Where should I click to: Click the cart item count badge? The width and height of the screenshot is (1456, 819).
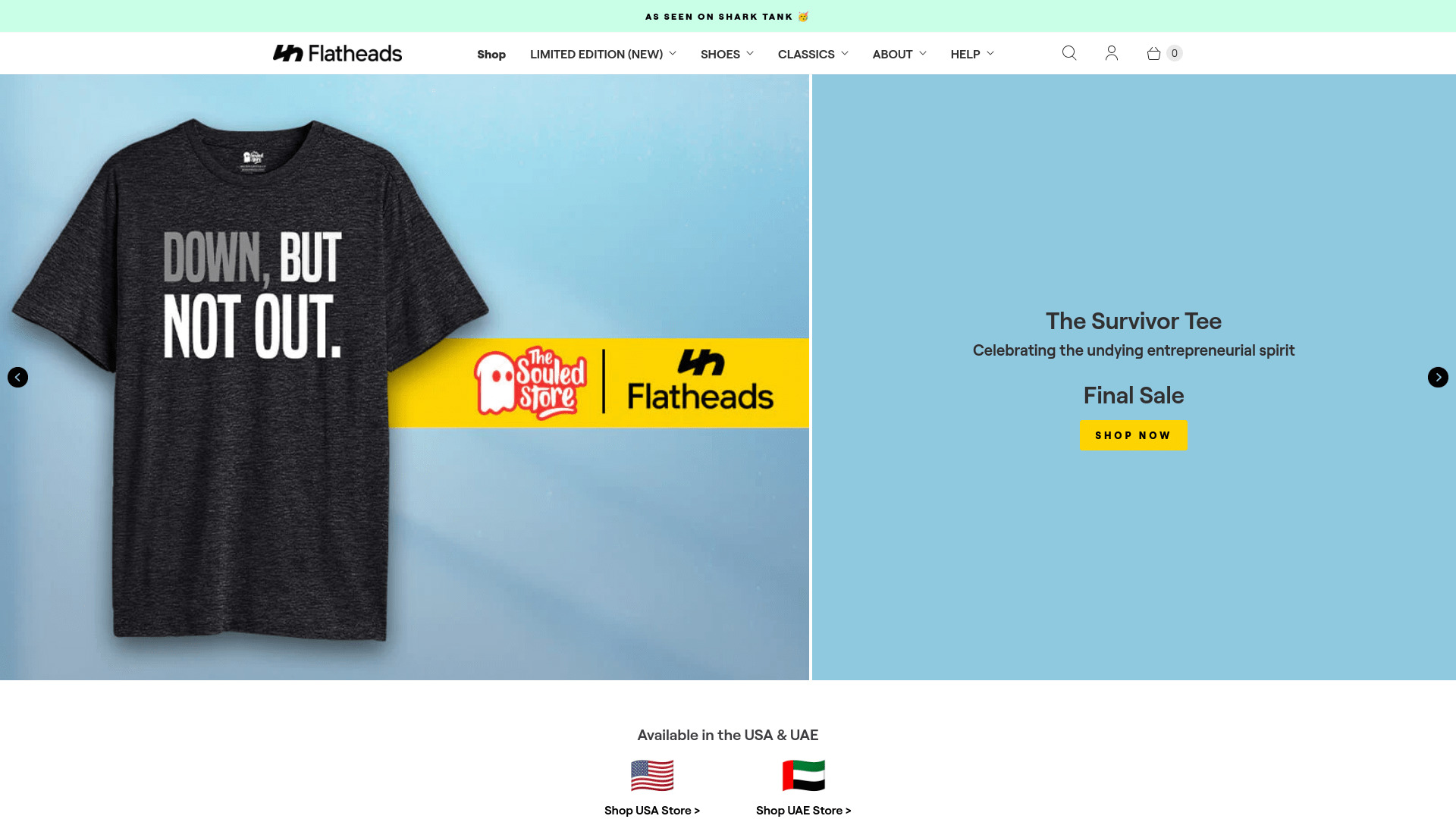[x=1175, y=53]
